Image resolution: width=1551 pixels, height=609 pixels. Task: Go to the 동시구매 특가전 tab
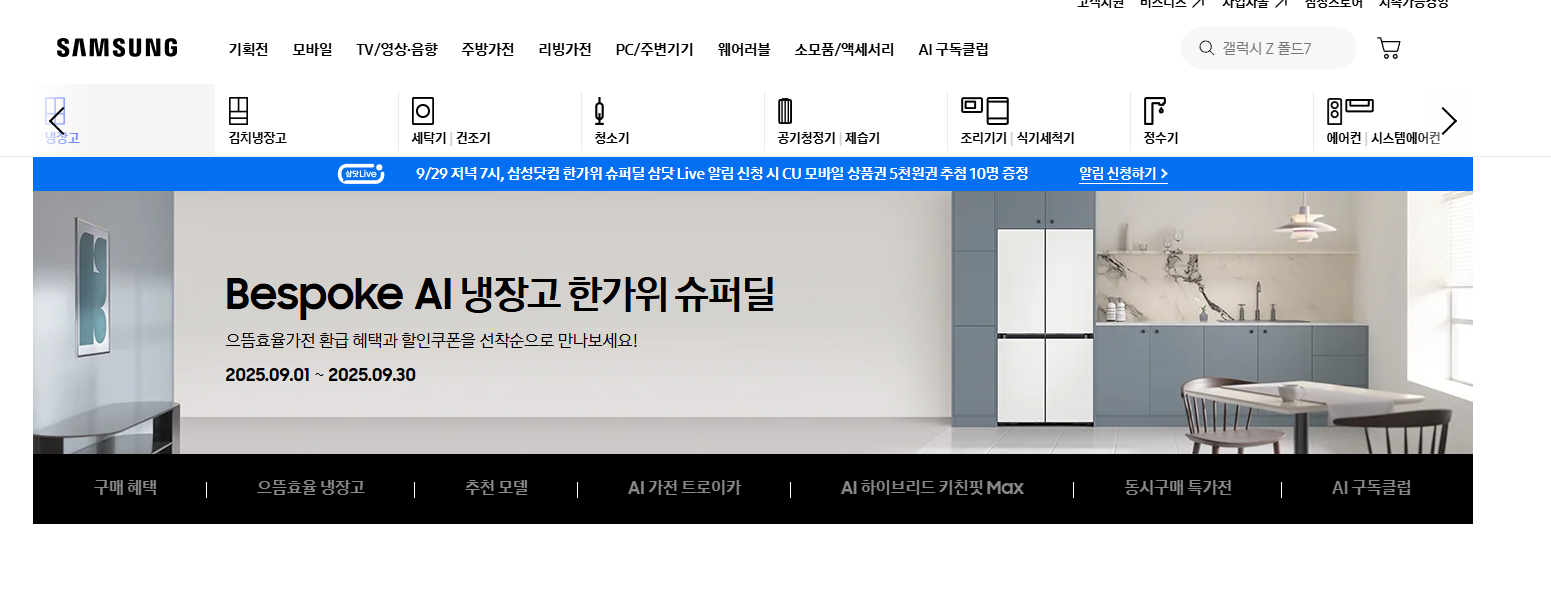click(x=1178, y=488)
